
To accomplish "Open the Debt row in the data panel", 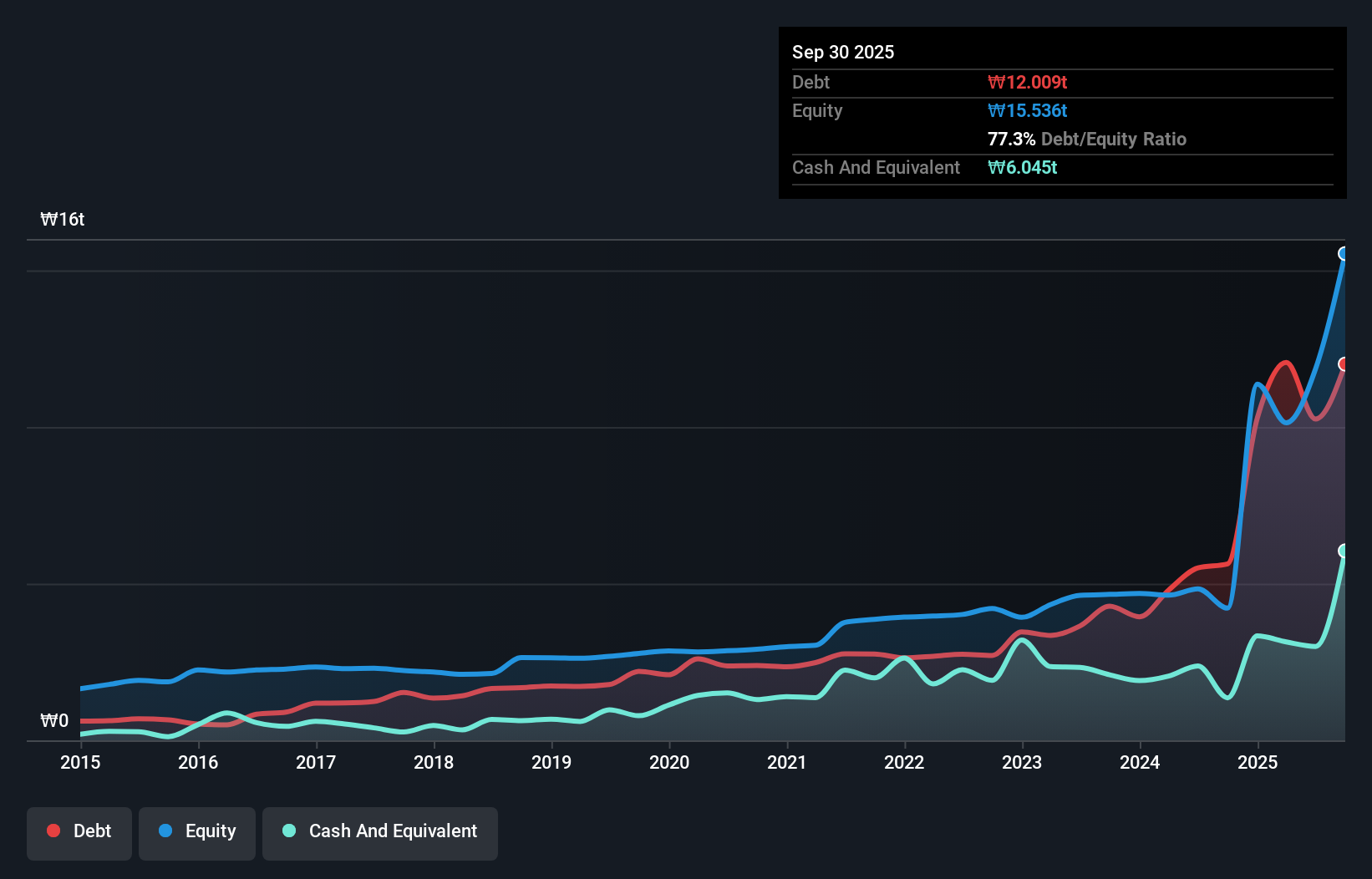I will click(x=810, y=82).
